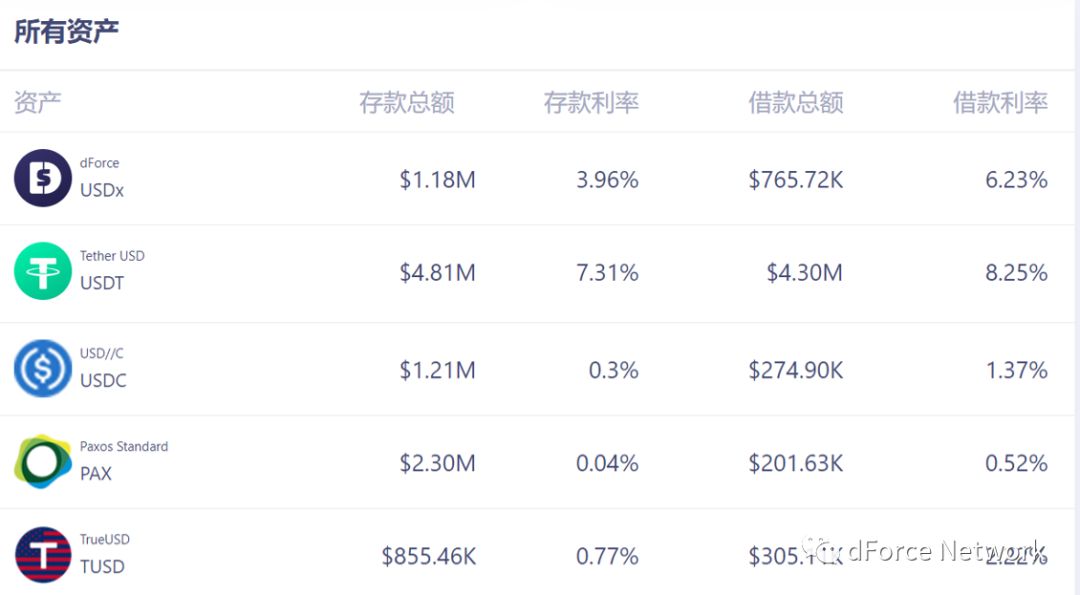Click the 存款利率 column header
The width and height of the screenshot is (1080, 595).
coord(591,101)
